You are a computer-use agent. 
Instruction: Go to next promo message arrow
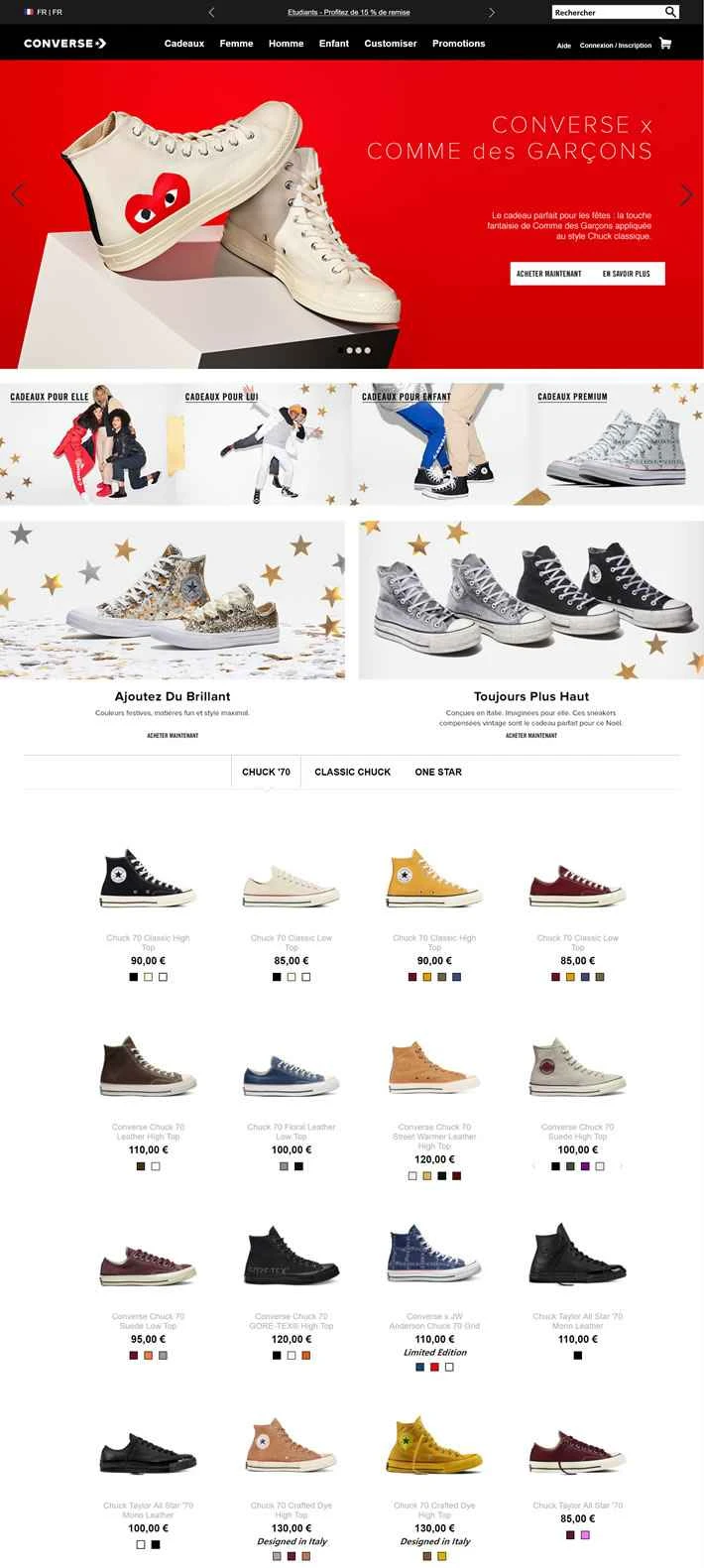coord(492,12)
